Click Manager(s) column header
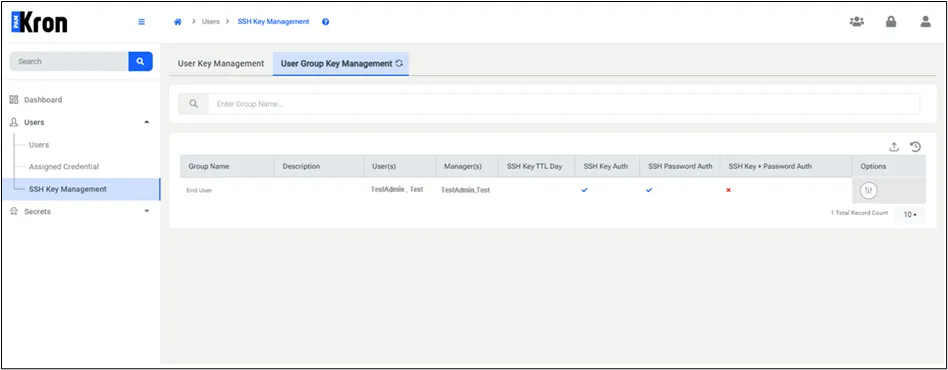The width and height of the screenshot is (948, 370). pyautogui.click(x=467, y=166)
